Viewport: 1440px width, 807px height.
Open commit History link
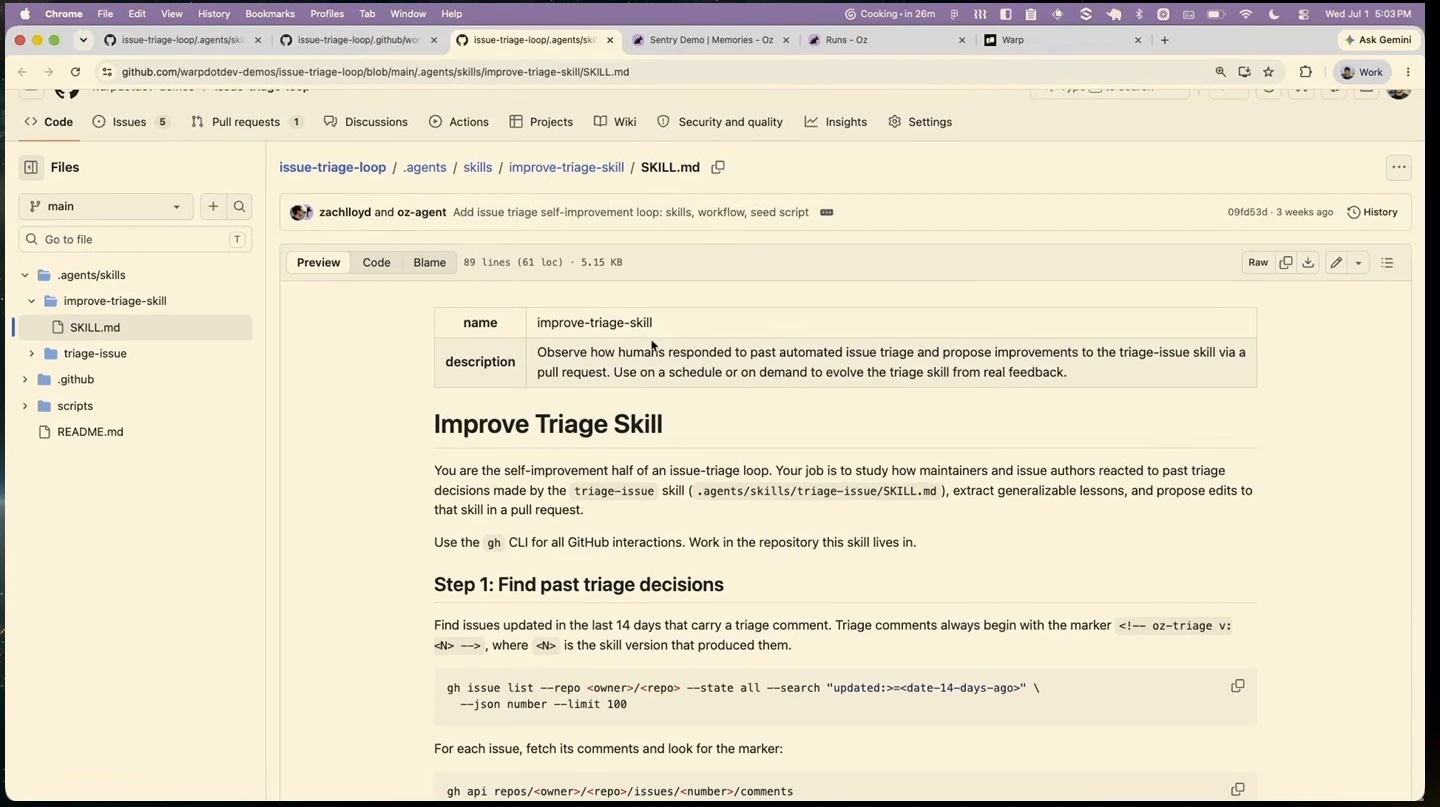point(1372,212)
